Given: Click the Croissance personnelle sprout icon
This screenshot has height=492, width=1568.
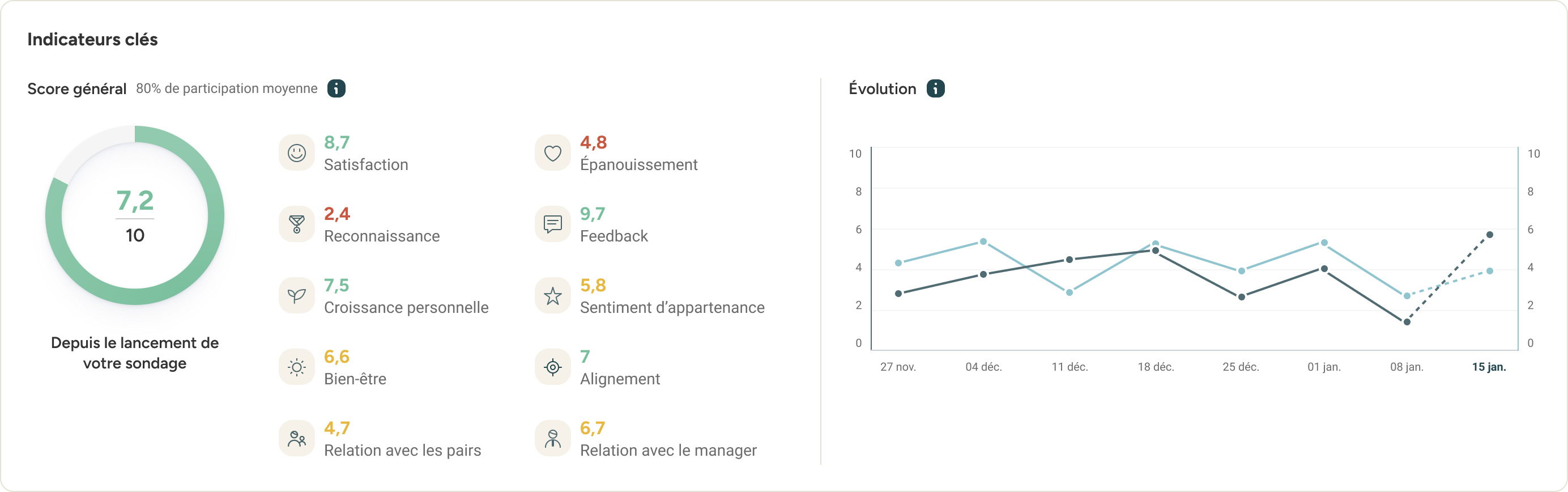Looking at the screenshot, I should tap(296, 296).
